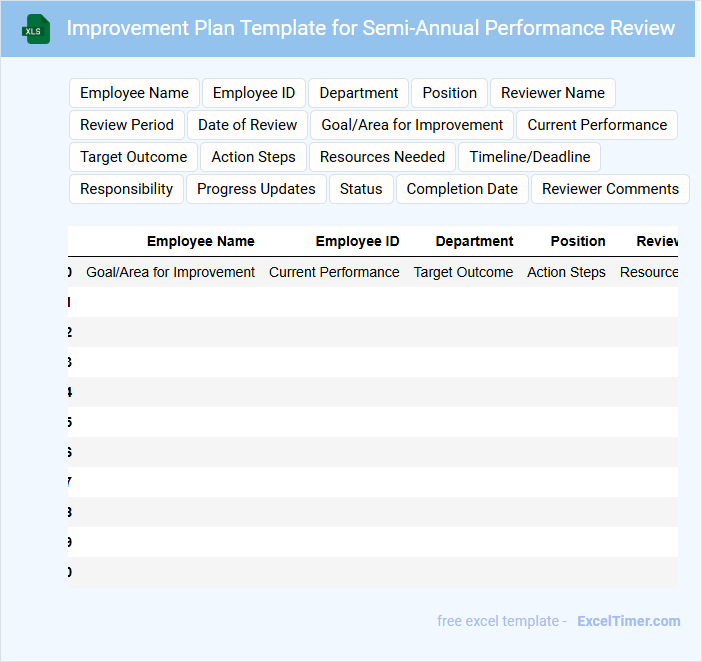This screenshot has width=702, height=662.
Task: Click the Review Period tag
Action: tap(127, 125)
